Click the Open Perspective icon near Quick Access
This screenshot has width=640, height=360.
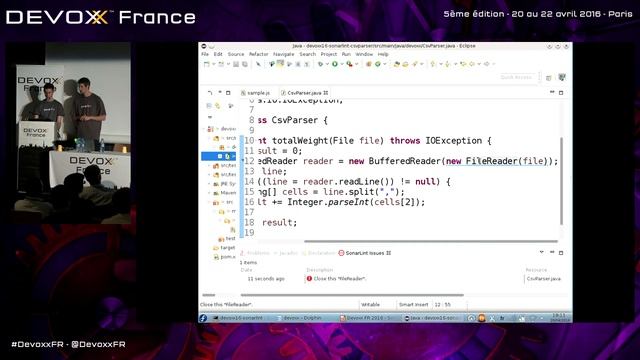click(549, 78)
